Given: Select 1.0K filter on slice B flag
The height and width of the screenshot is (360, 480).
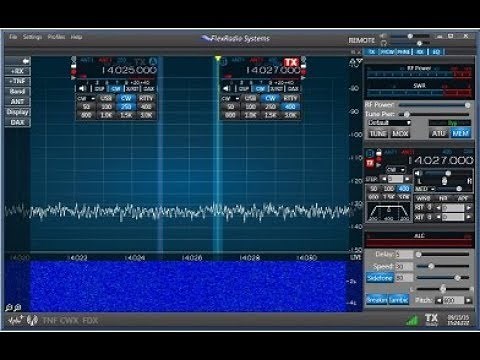Looking at the screenshot, I should 250,115.
